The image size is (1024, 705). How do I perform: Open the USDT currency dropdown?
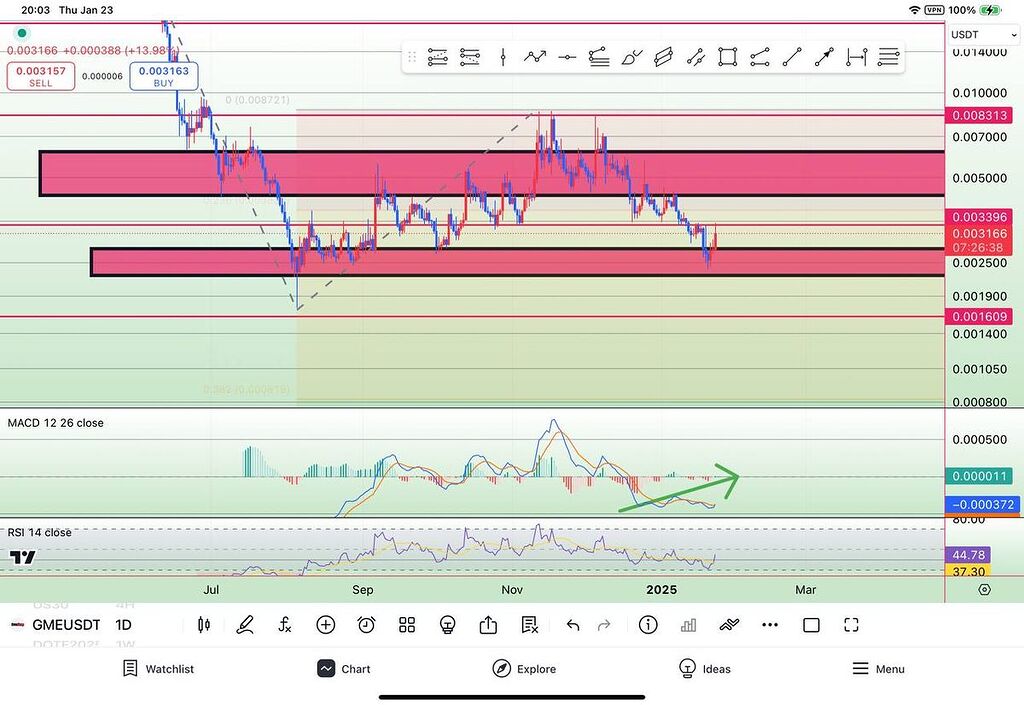click(983, 35)
